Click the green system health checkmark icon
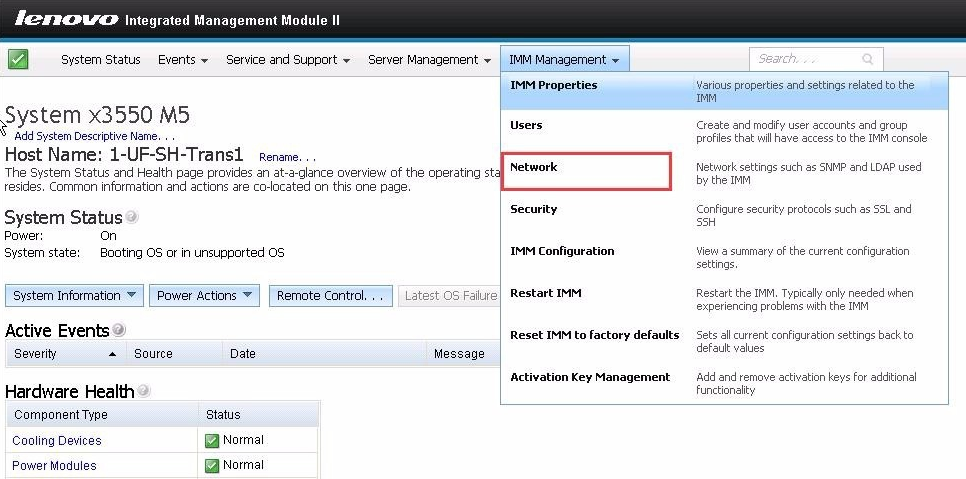Image resolution: width=966 pixels, height=479 pixels. [18, 60]
